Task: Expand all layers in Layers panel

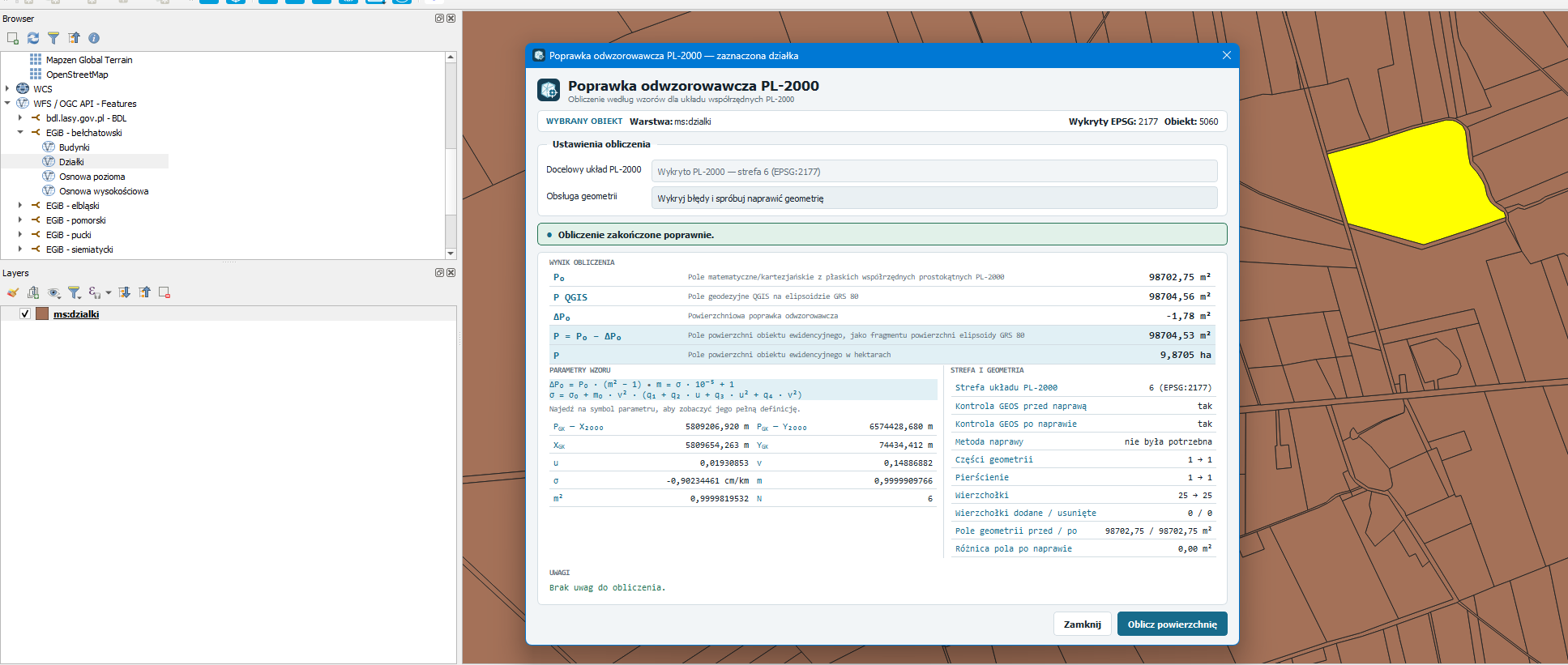Action: [x=124, y=292]
